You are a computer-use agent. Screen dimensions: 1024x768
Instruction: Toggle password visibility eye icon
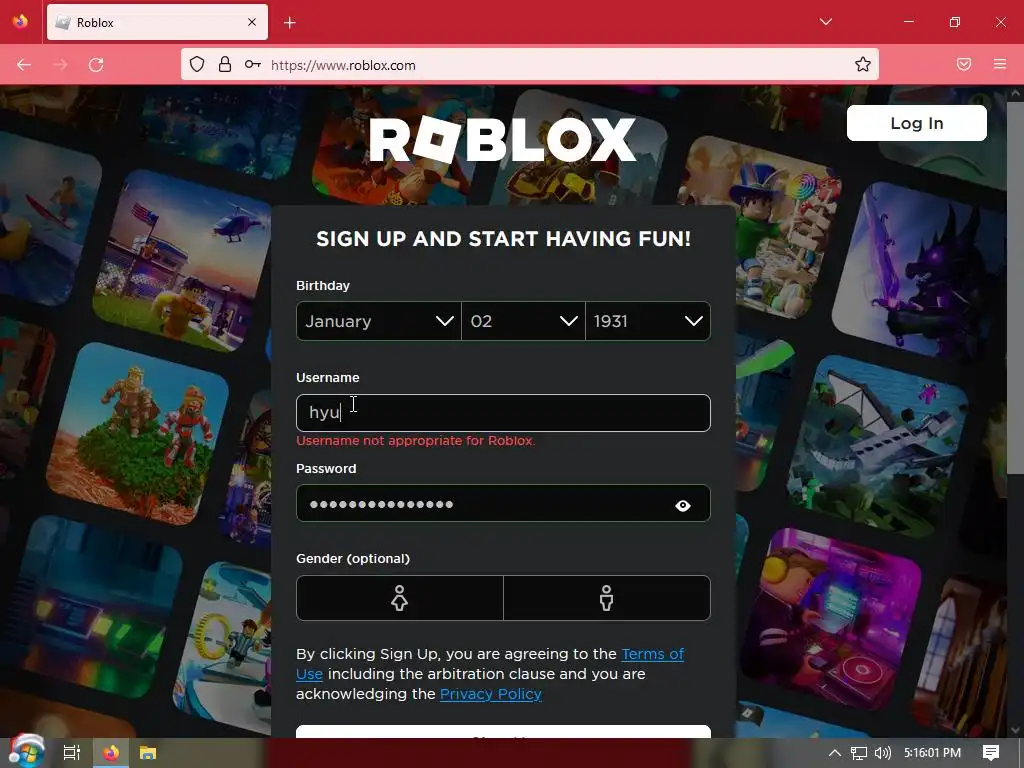click(x=682, y=505)
